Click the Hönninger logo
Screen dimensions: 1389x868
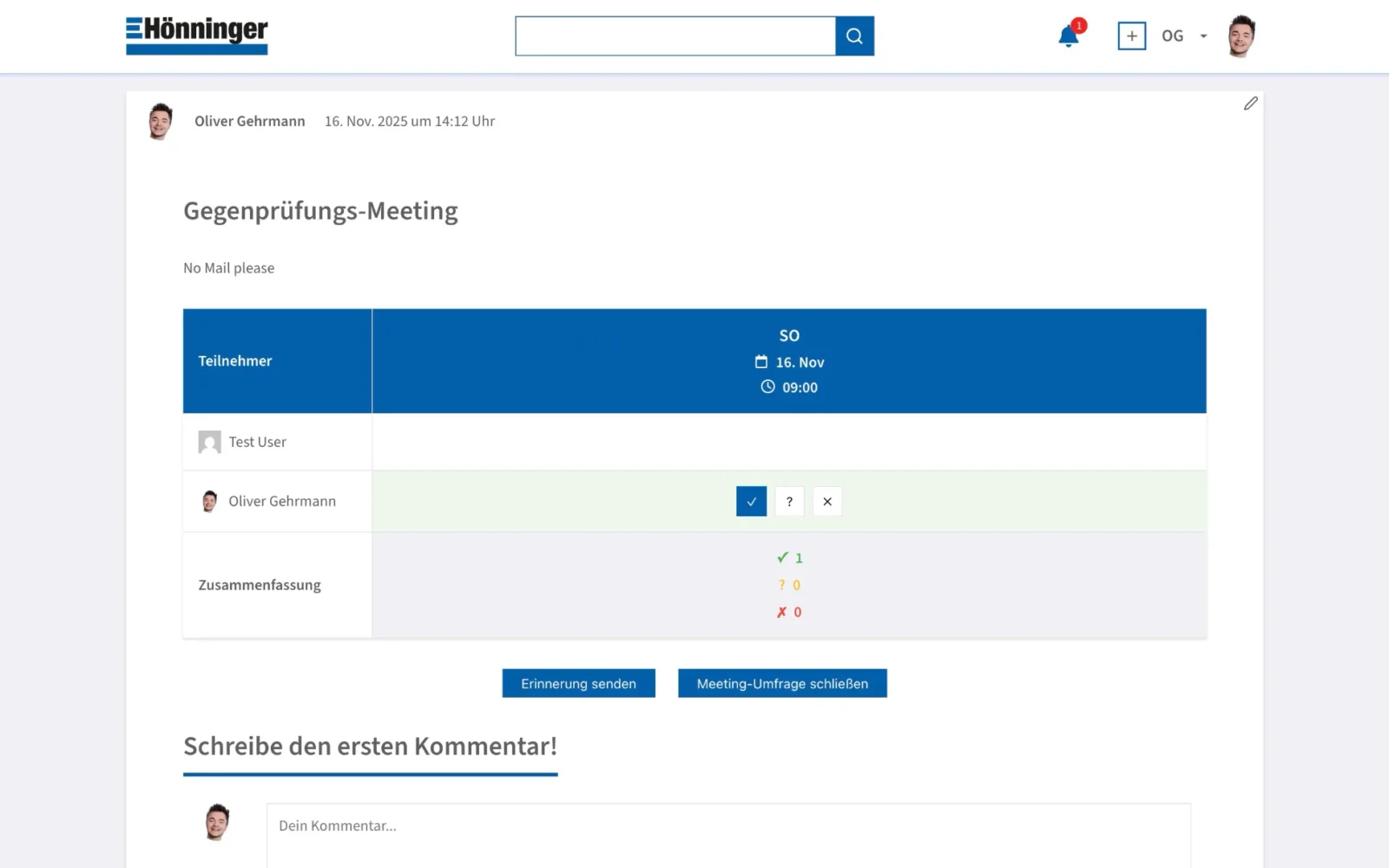coord(197,36)
